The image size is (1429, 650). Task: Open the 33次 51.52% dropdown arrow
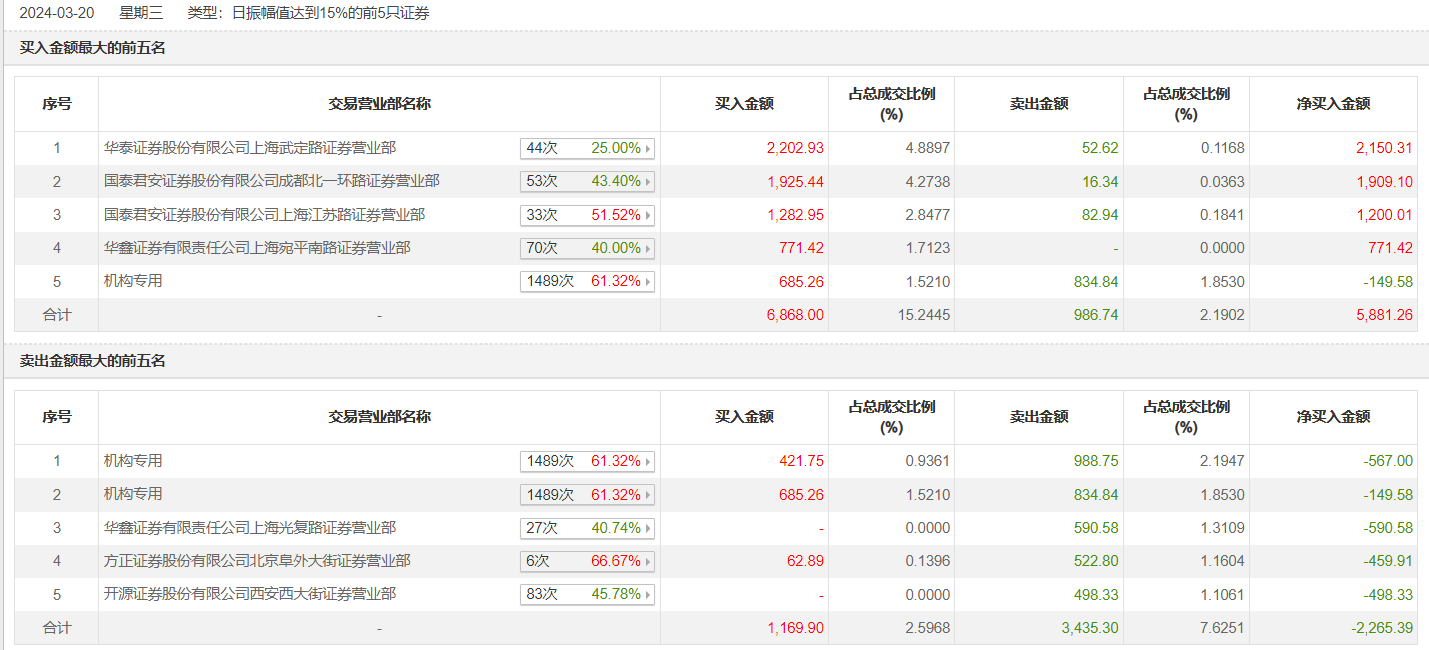[648, 215]
